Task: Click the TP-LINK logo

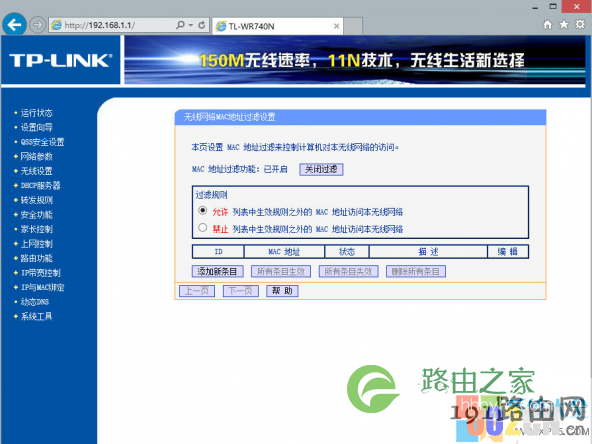Action: [x=60, y=60]
